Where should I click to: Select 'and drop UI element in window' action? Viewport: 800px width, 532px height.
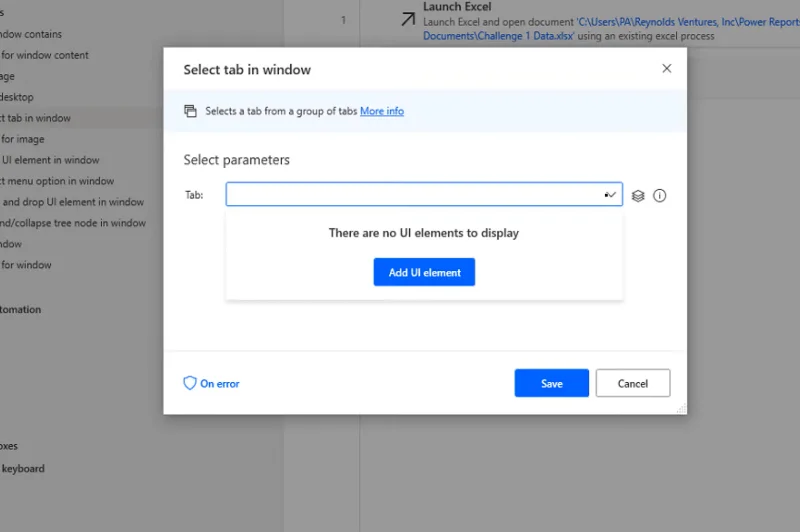(x=73, y=202)
